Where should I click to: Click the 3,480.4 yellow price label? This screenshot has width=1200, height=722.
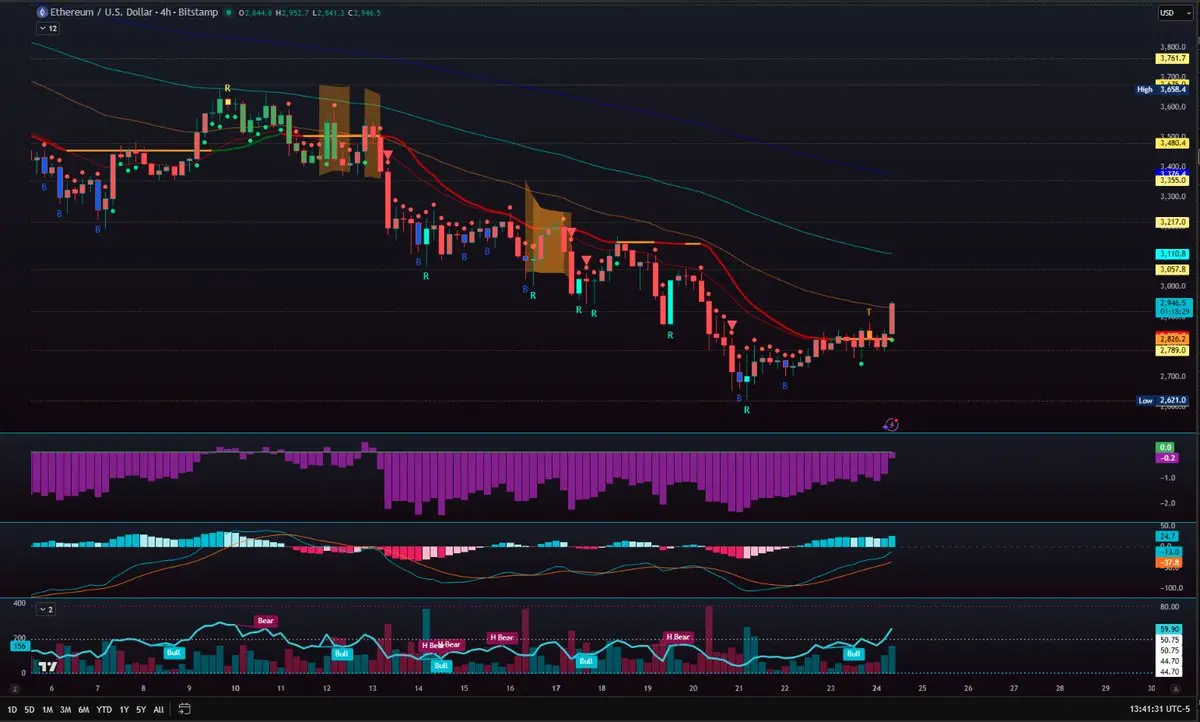coord(1172,143)
